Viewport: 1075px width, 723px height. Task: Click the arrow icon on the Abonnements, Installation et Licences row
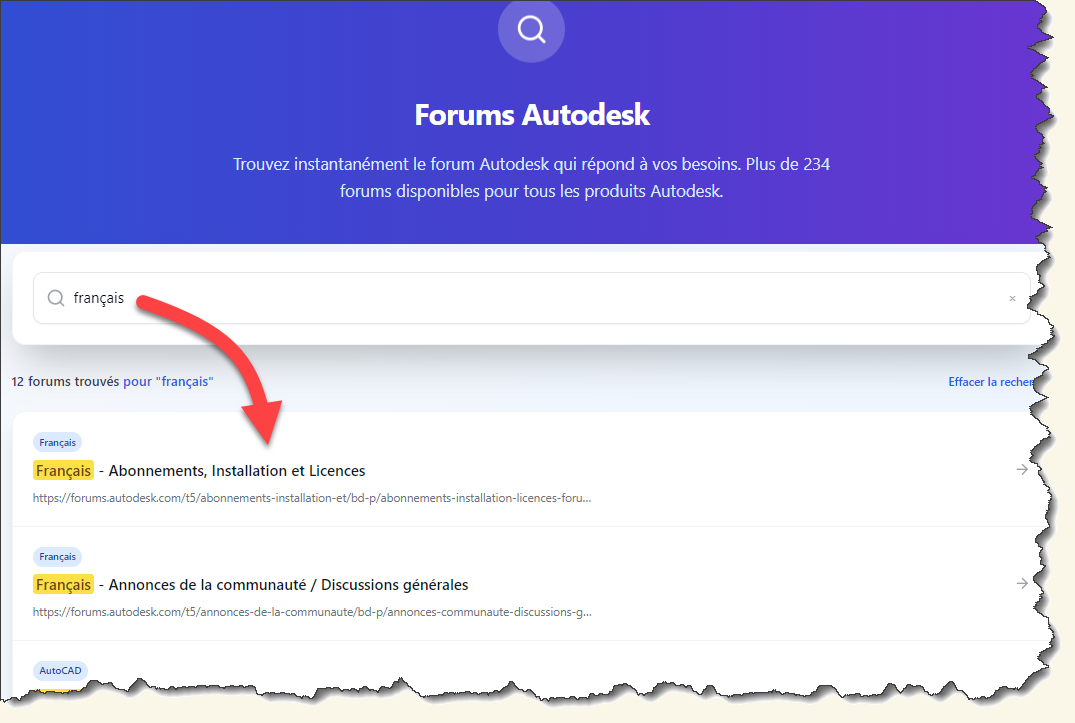(1022, 469)
